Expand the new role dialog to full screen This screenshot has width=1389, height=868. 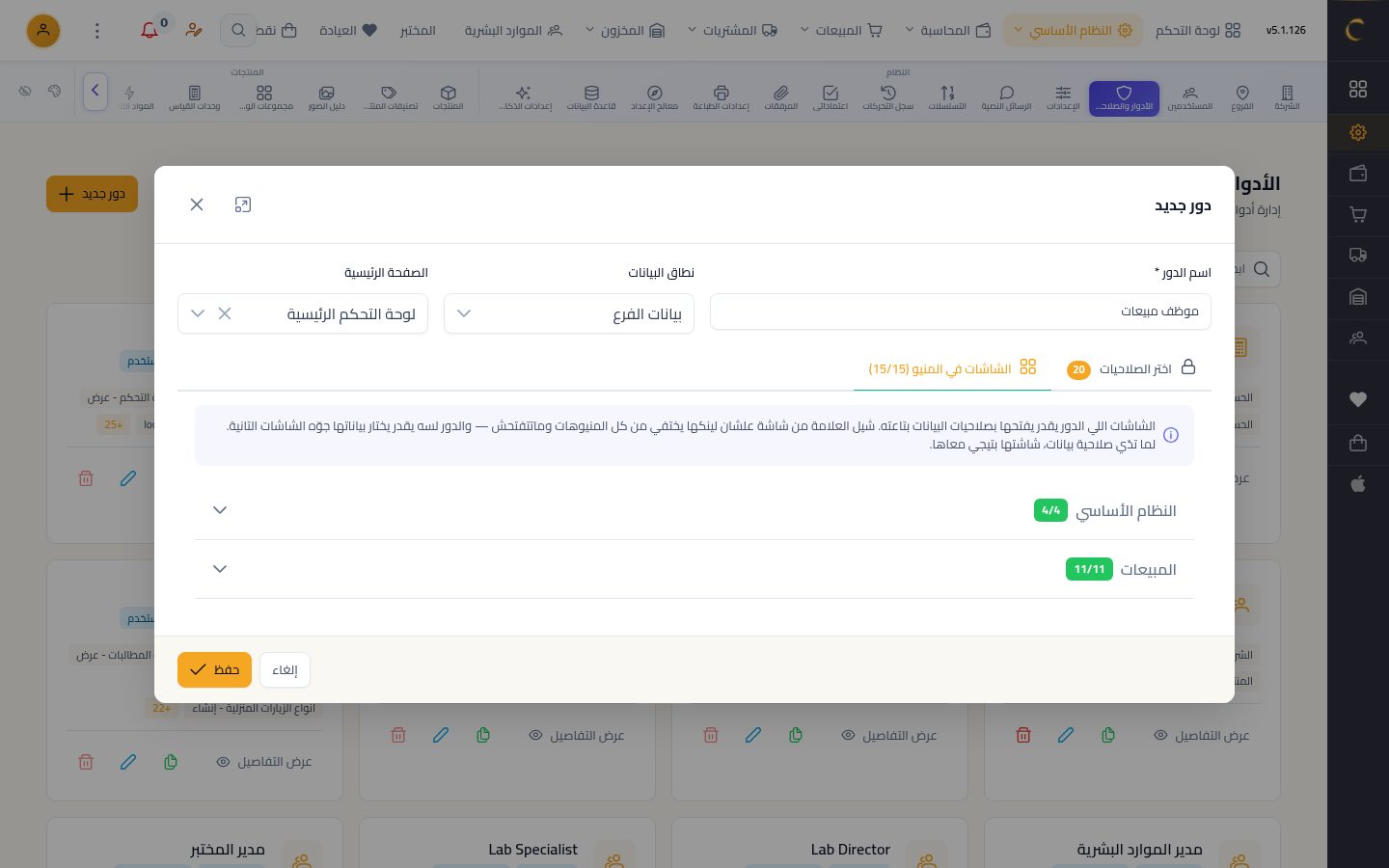tap(243, 204)
